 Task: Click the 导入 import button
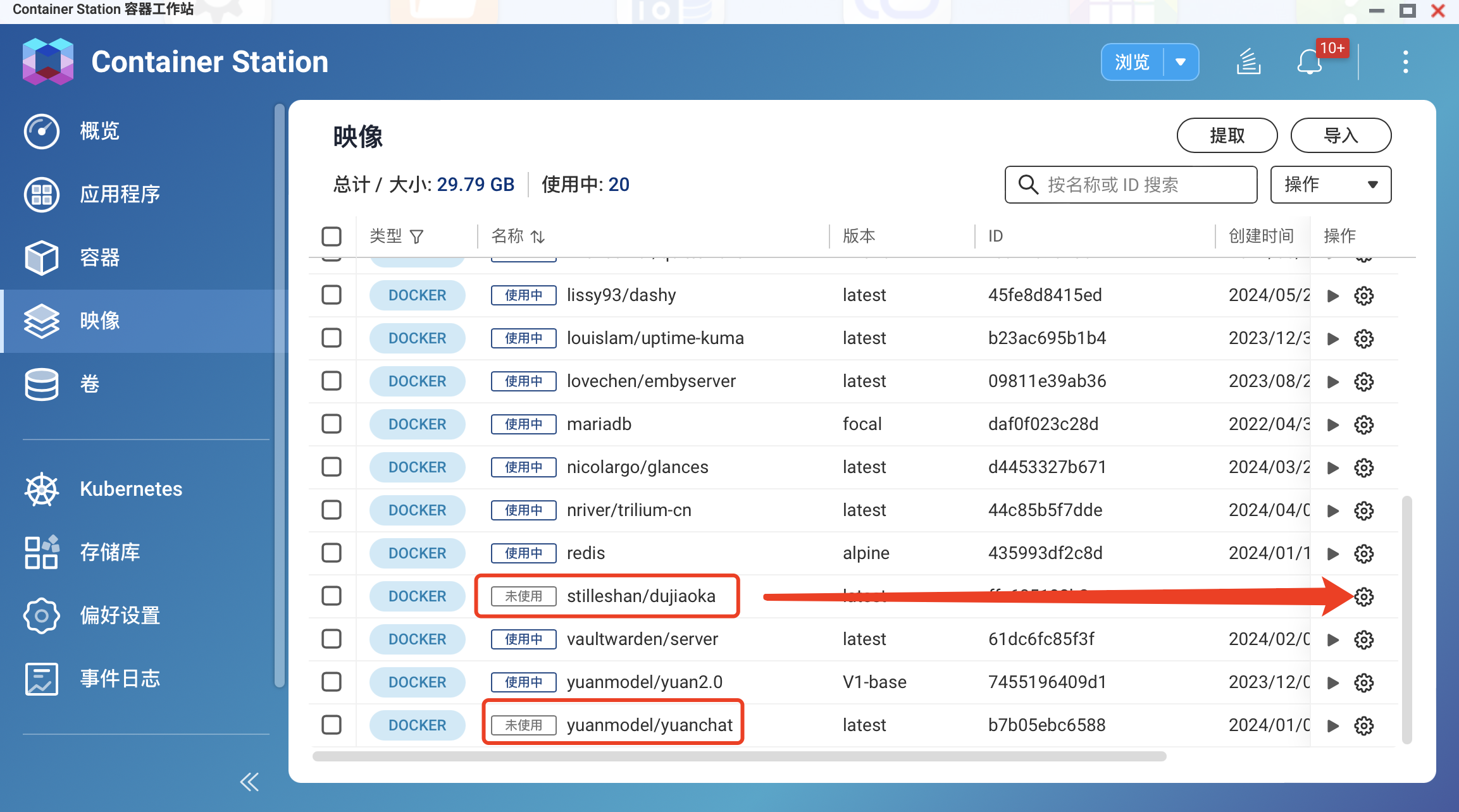[1341, 135]
